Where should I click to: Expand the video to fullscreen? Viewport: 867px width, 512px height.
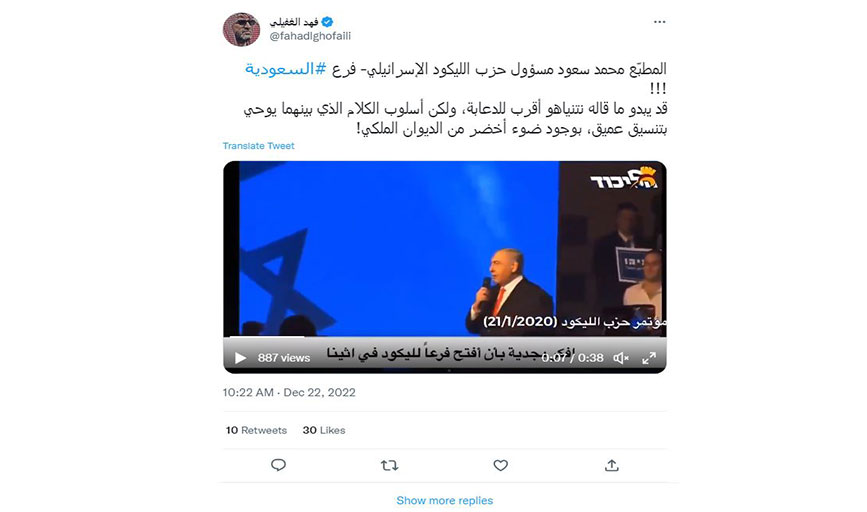tap(649, 358)
